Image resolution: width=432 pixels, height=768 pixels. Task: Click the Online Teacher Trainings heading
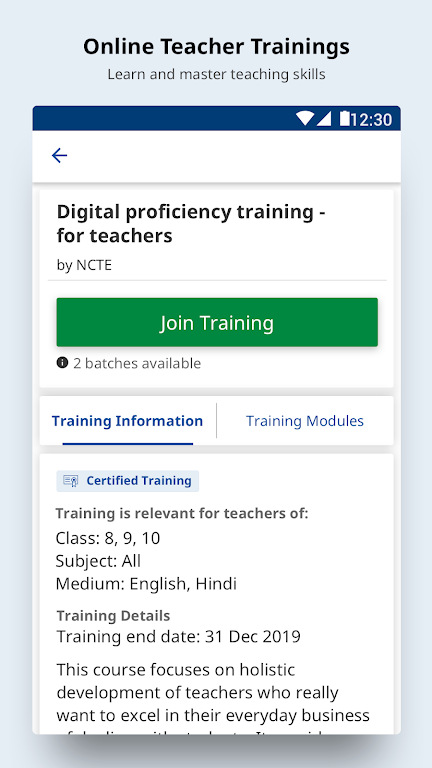pyautogui.click(x=216, y=47)
